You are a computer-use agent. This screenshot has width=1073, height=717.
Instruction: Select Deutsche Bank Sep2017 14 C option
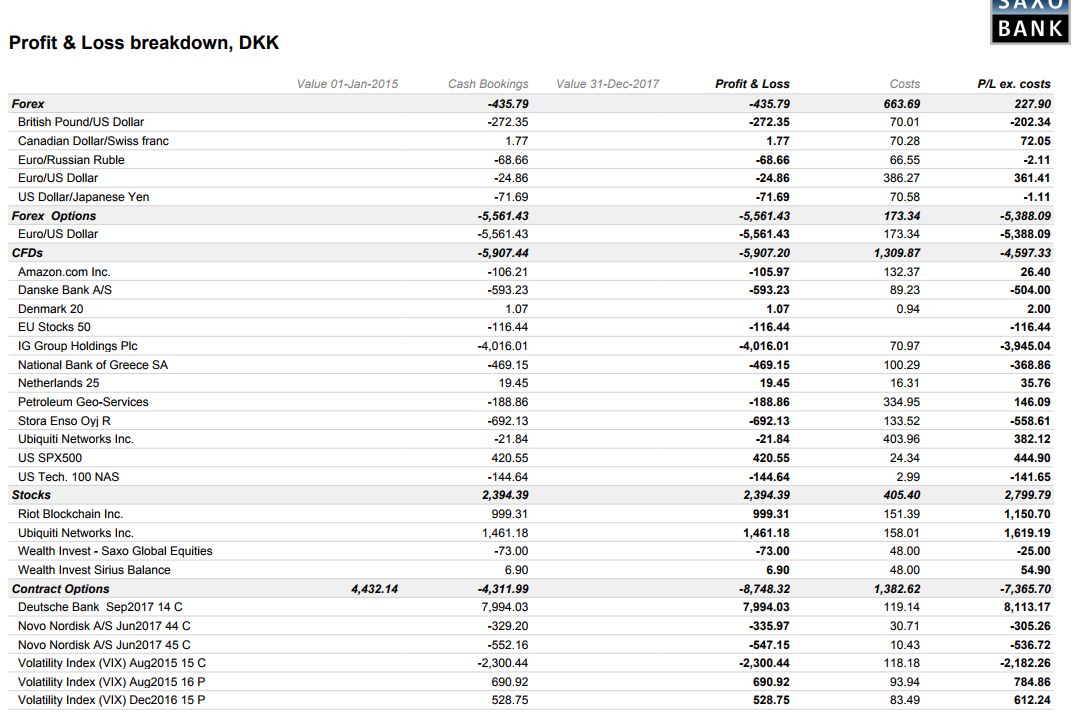coord(100,607)
